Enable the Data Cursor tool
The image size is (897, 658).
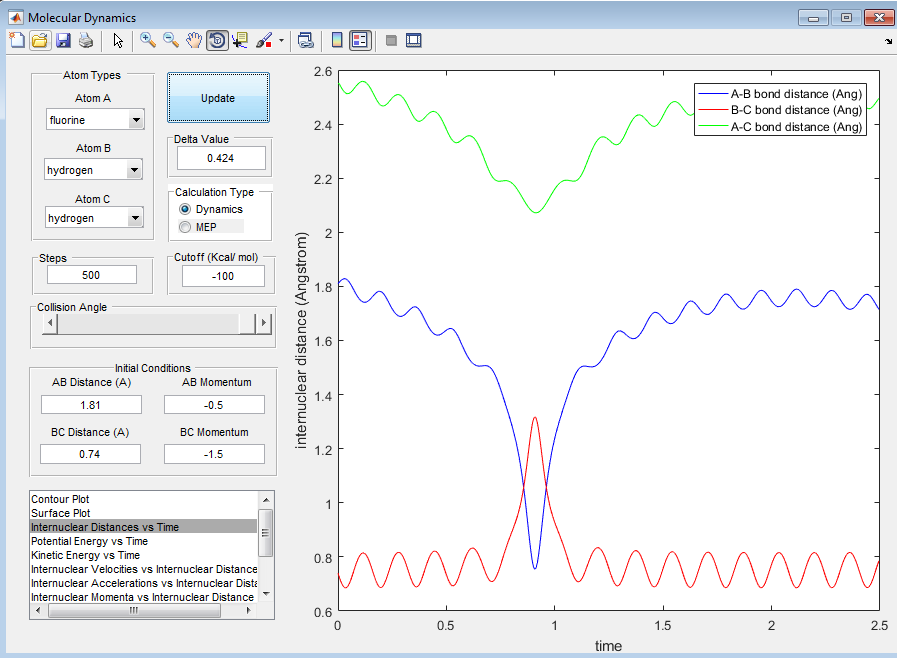tap(240, 40)
